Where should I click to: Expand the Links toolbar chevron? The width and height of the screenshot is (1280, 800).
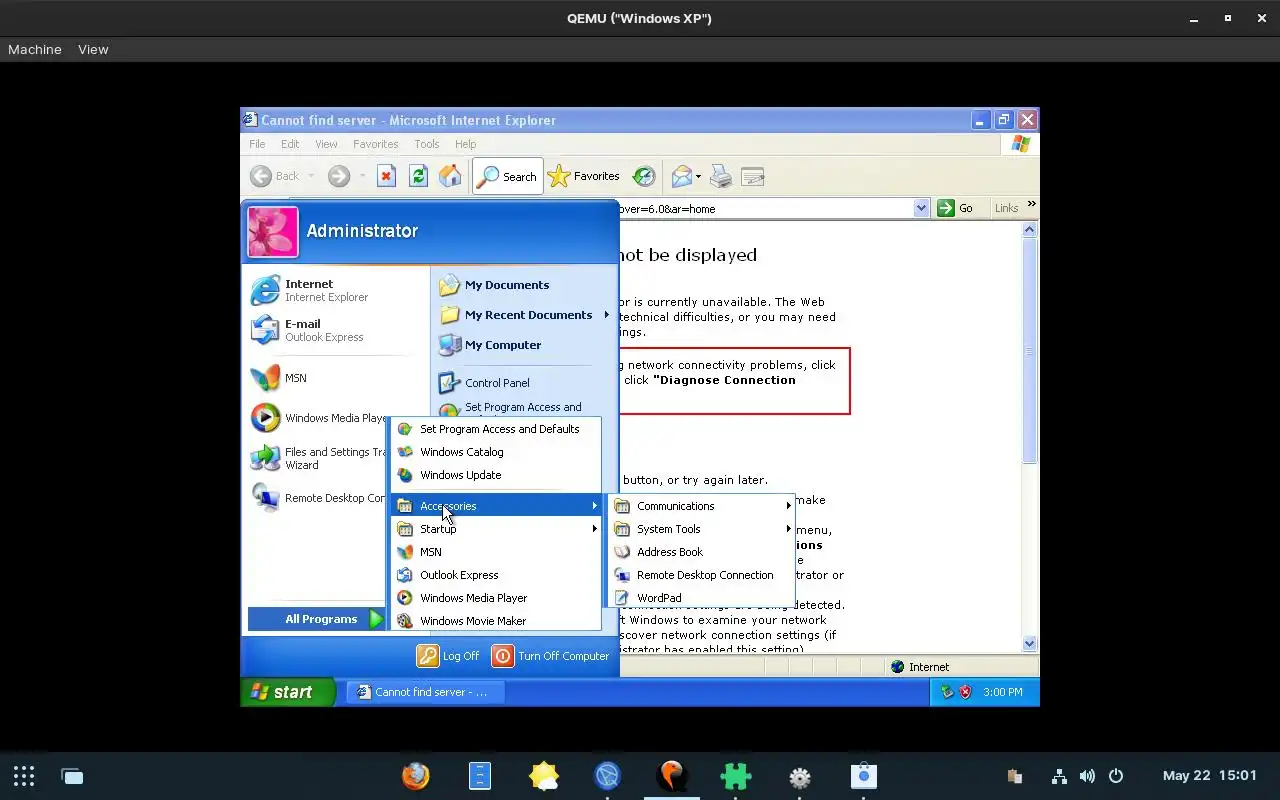coord(1031,205)
